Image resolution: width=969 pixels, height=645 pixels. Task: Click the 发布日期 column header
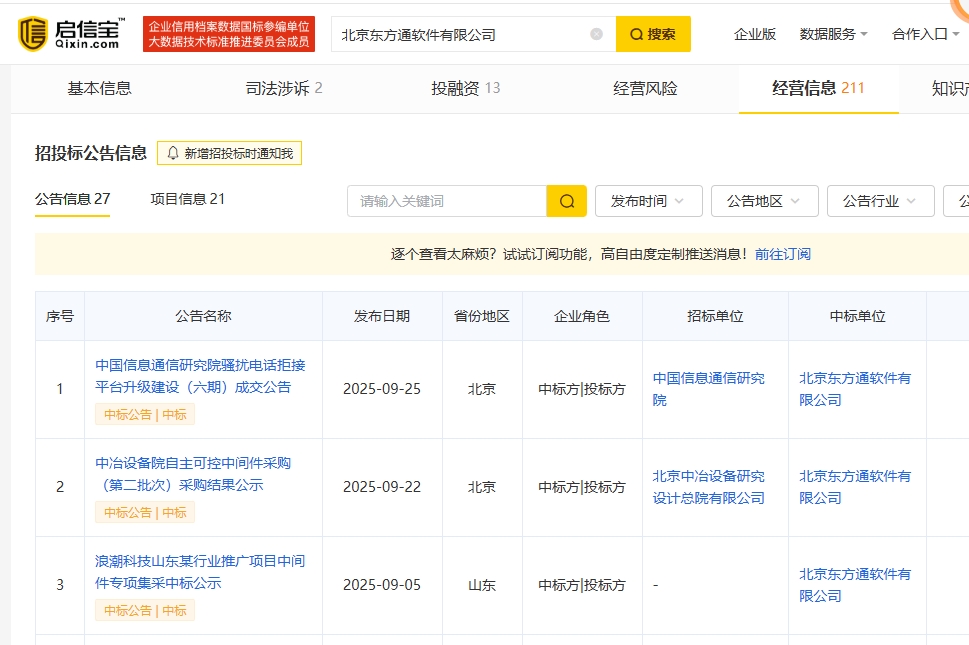click(382, 316)
